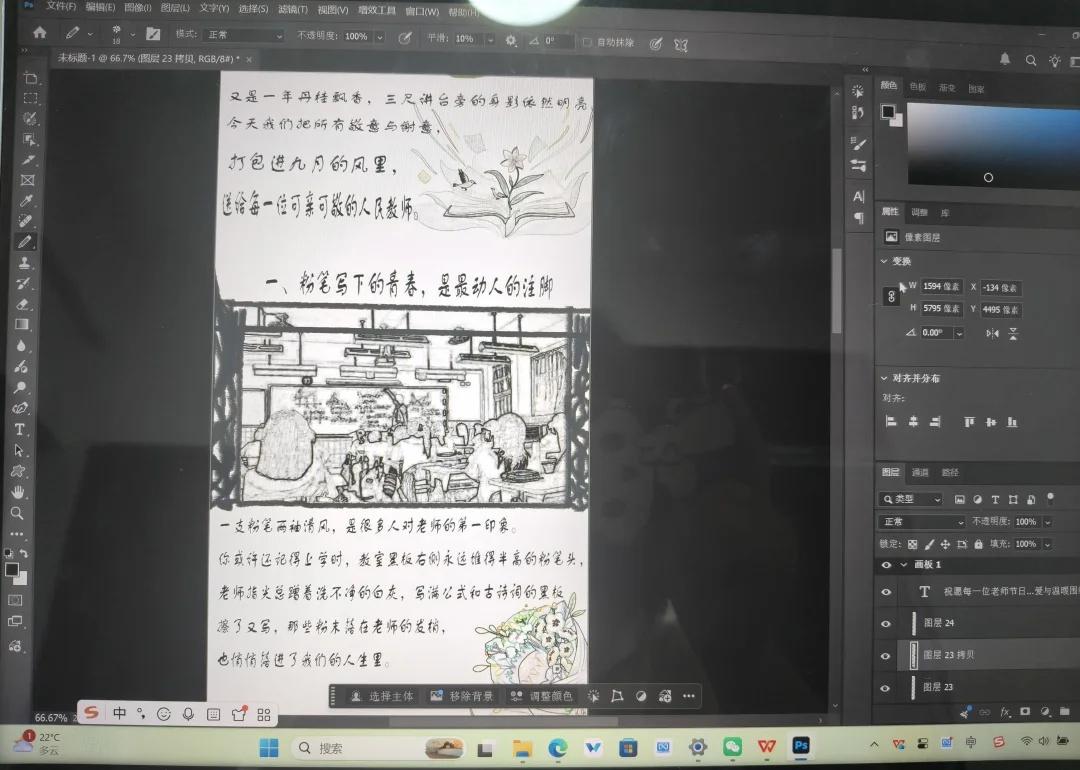Hide layer 图层 24
The height and width of the screenshot is (770, 1080).
[x=886, y=623]
